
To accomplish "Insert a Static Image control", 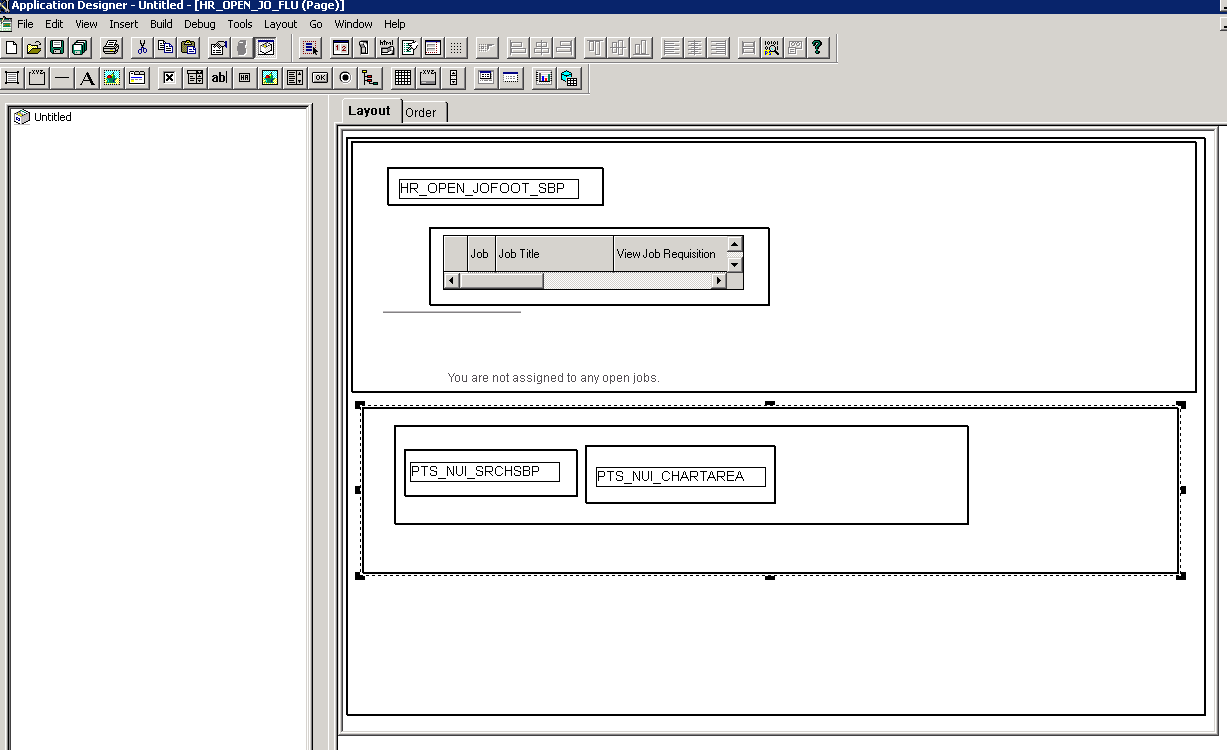I will tap(112, 77).
